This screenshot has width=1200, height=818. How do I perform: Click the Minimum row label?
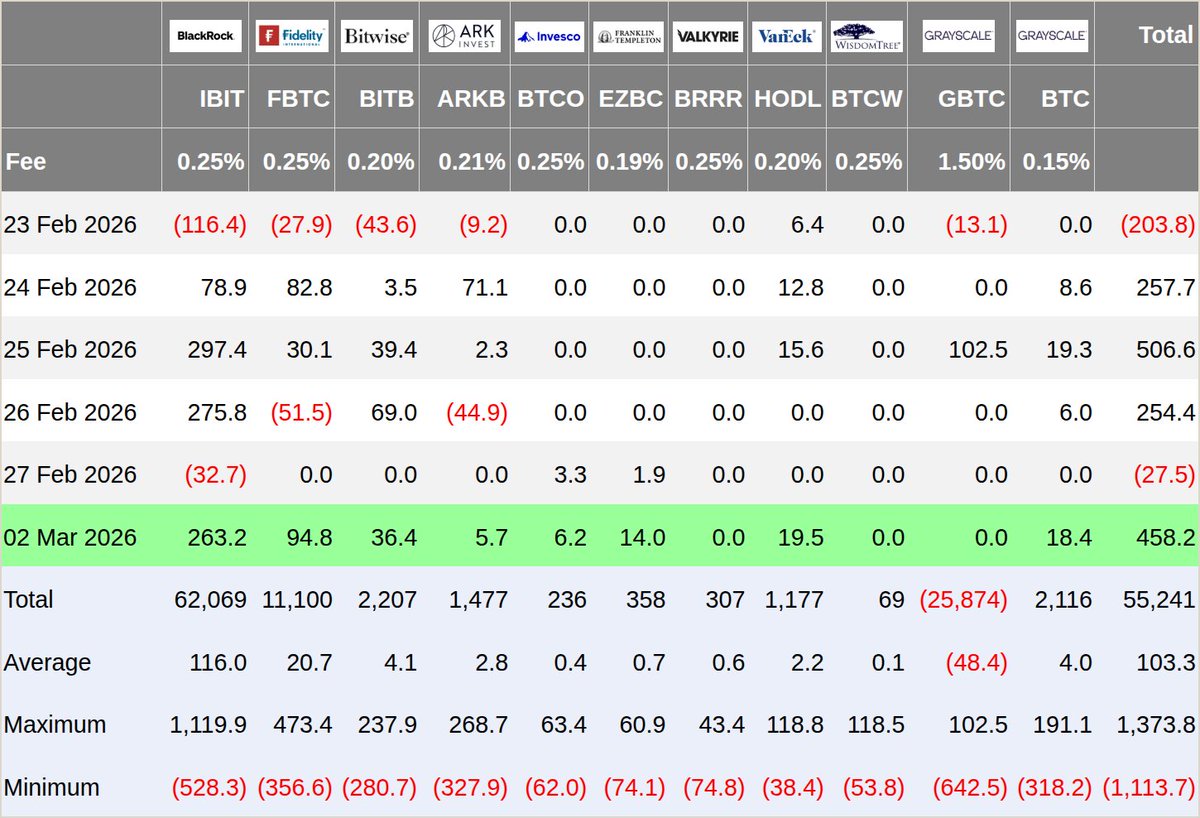pyautogui.click(x=52, y=787)
